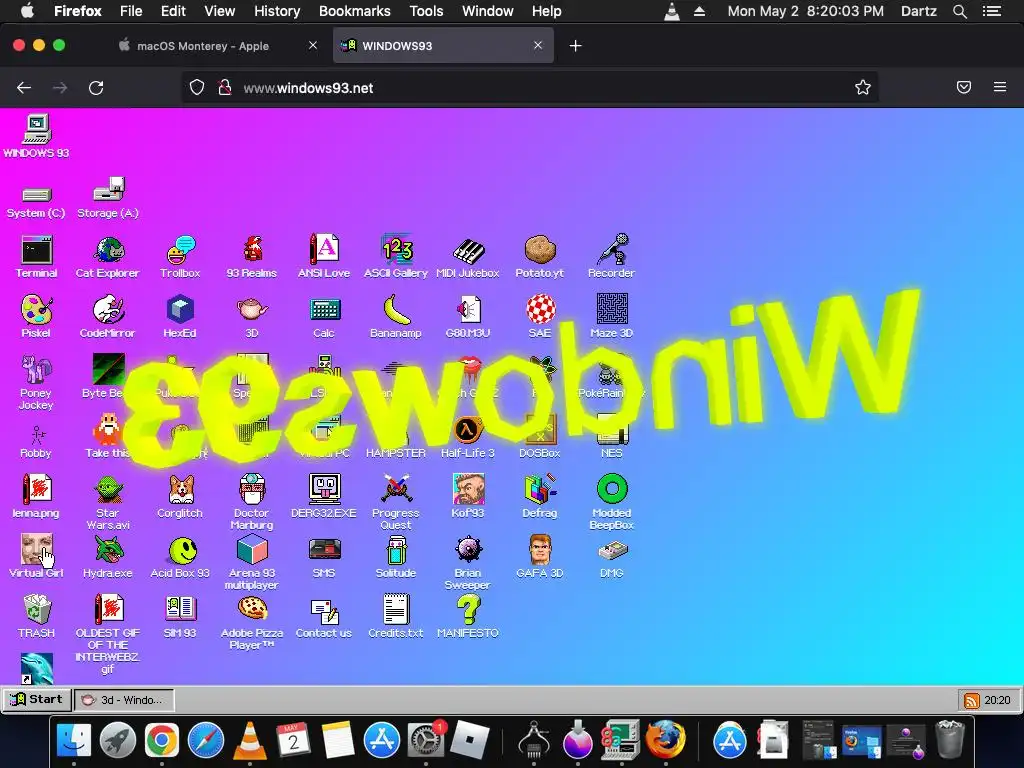Open the Trollbox chat icon
Screen dimensions: 1024x768
tap(180, 250)
